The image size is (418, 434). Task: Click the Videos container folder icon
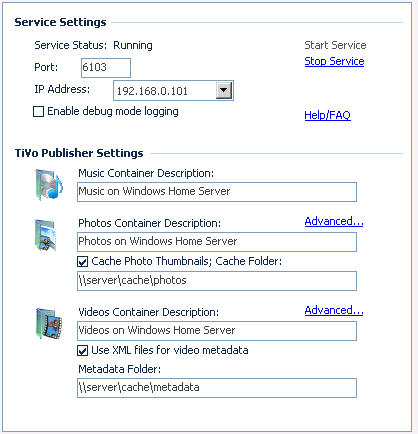pos(49,323)
